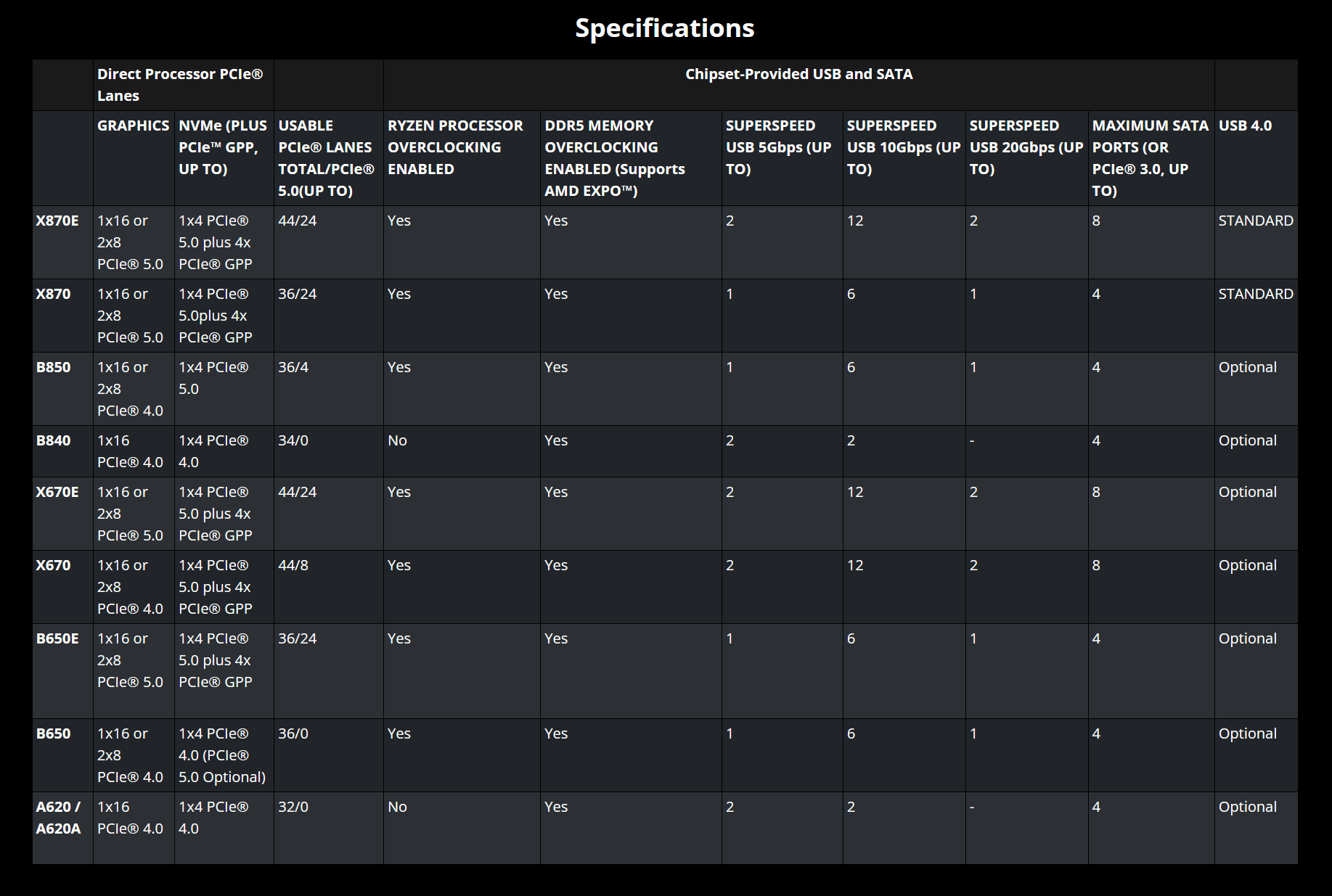Image resolution: width=1332 pixels, height=896 pixels.
Task: Click the NVMe column header
Action: pyautogui.click(x=224, y=158)
